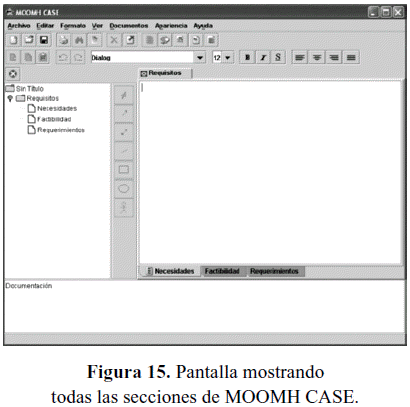Select Requerimientos in the tree
410x407 pixels.
click(x=61, y=130)
